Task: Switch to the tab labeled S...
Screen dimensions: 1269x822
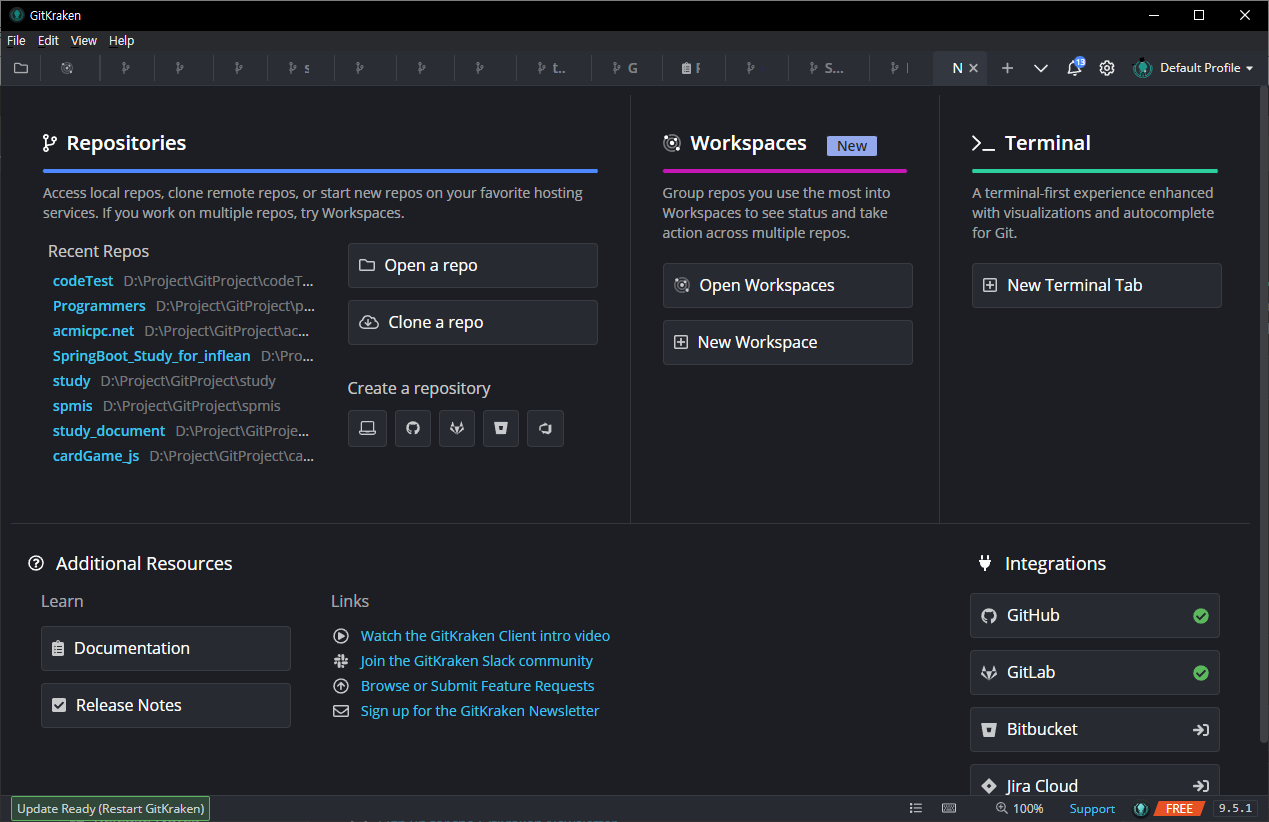Action: point(827,68)
